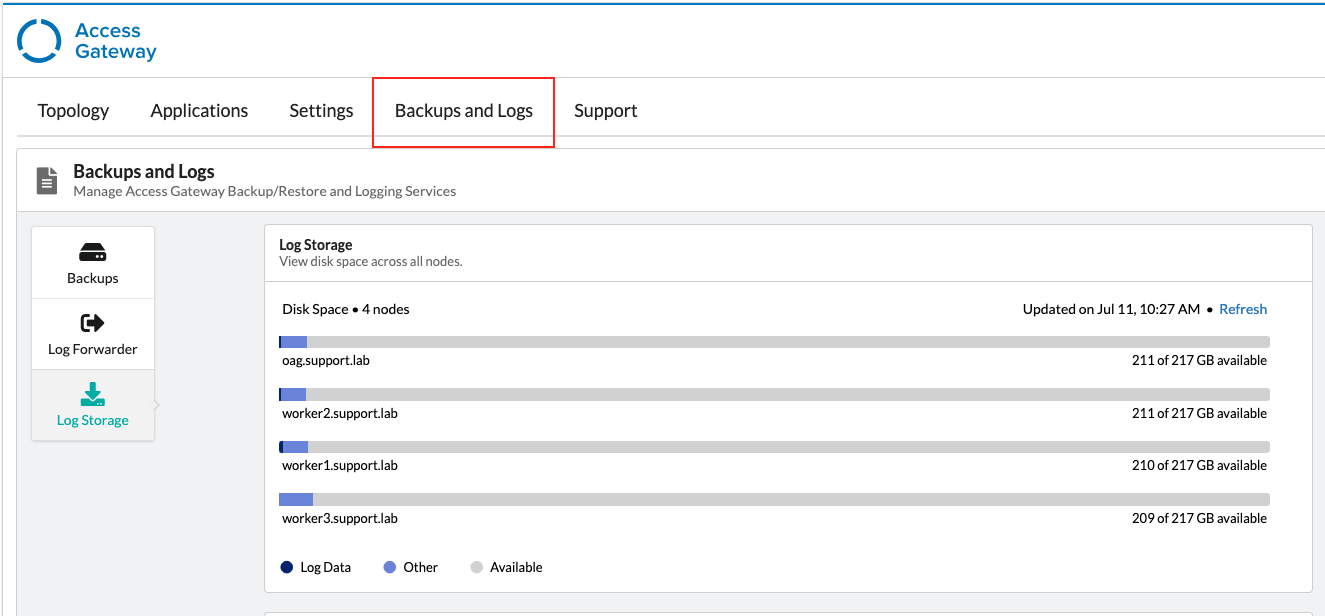This screenshot has width=1325, height=616.
Task: Click the Other legend dot
Action: (390, 567)
